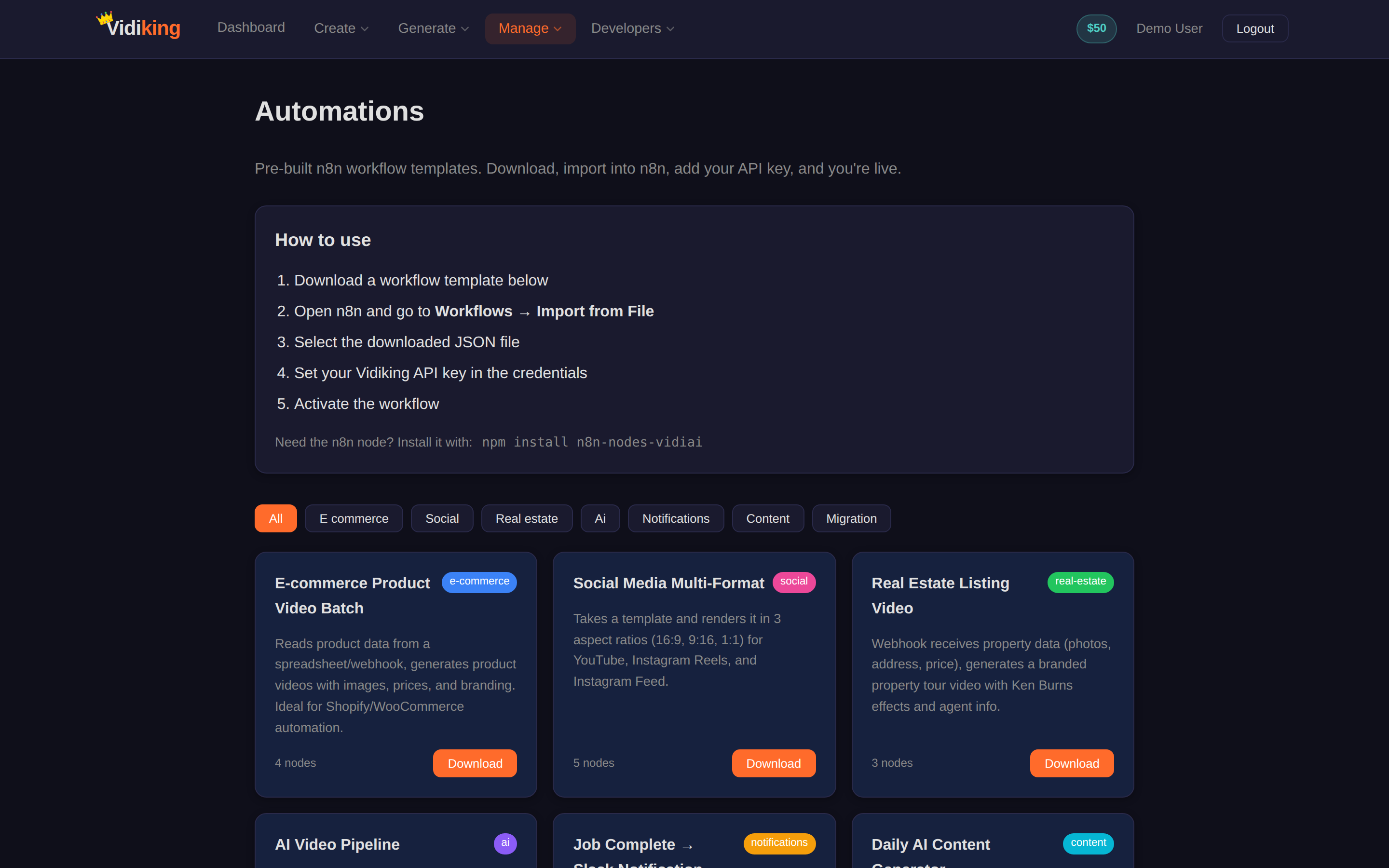The image size is (1389, 868).
Task: Click the Automations page heading
Action: click(x=339, y=111)
